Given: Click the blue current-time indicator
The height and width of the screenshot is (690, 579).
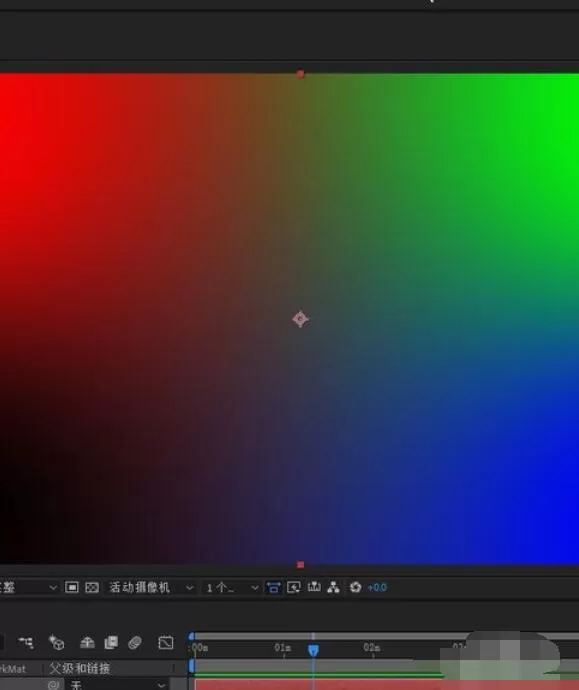Looking at the screenshot, I should 313,650.
